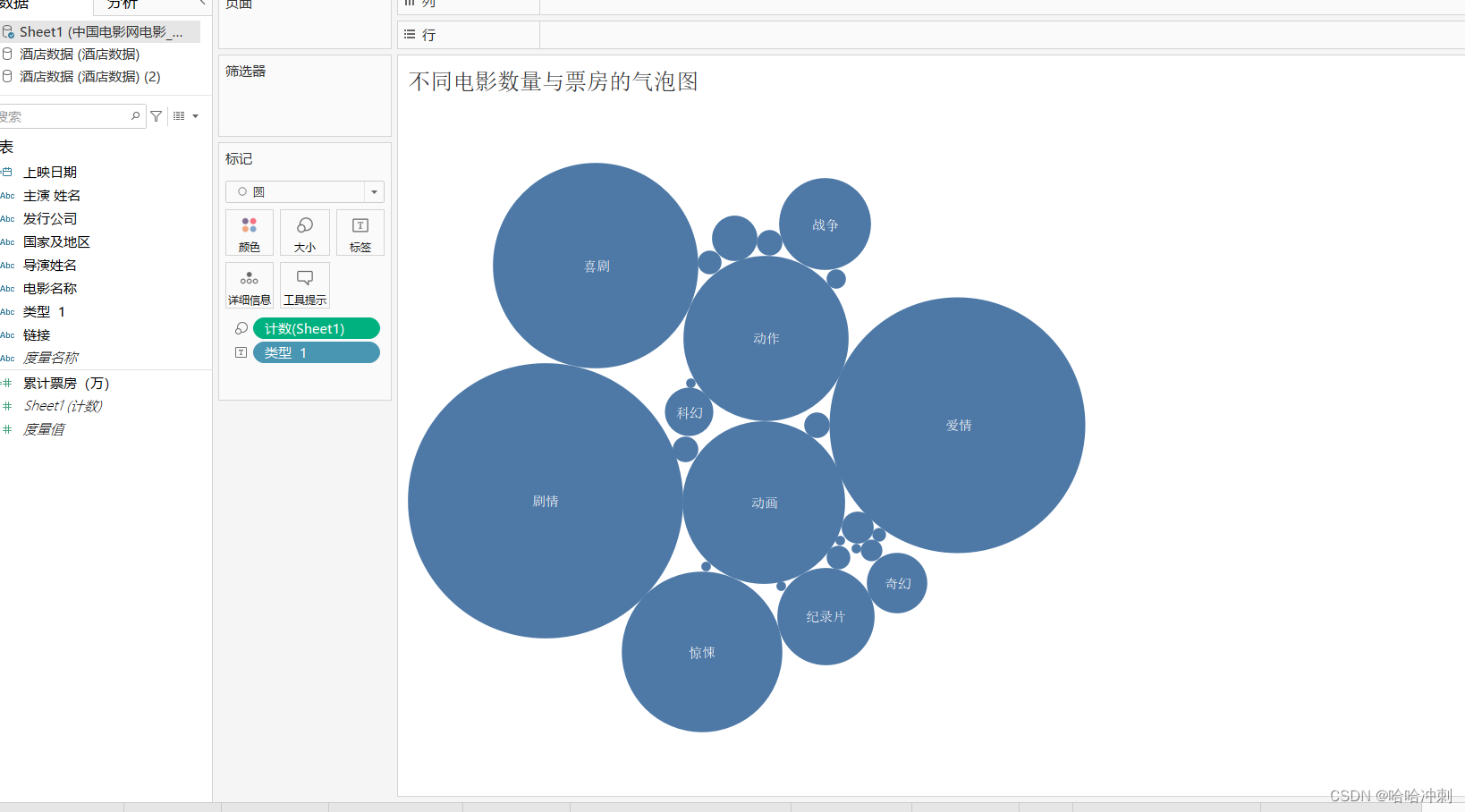Click the 计数(Sheet1) green pill
This screenshot has width=1465, height=812.
click(x=317, y=328)
